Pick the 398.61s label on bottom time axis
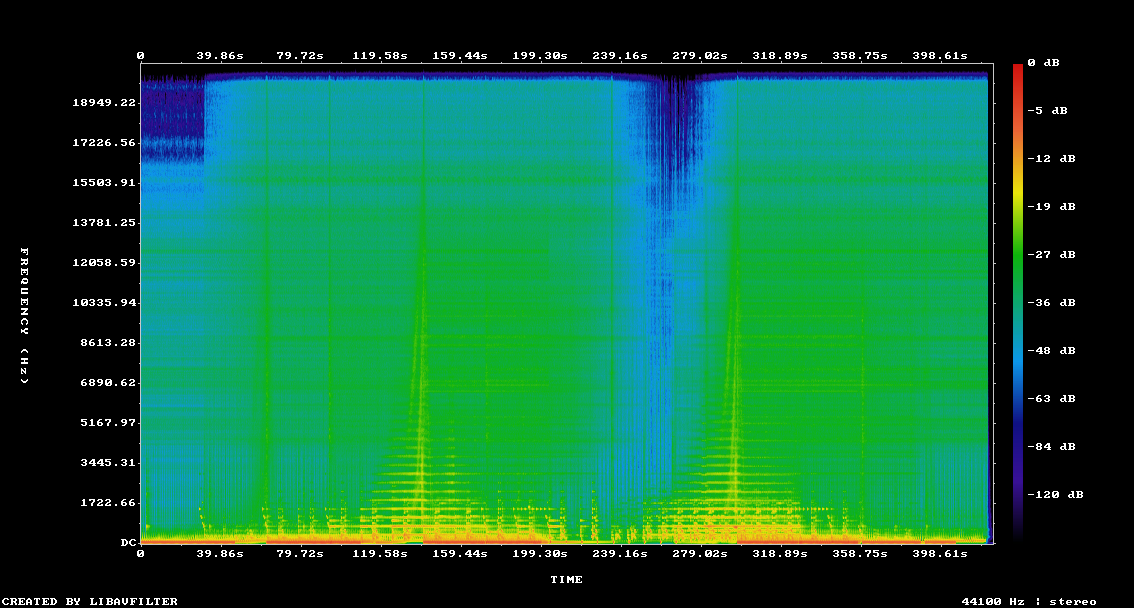 (938, 553)
